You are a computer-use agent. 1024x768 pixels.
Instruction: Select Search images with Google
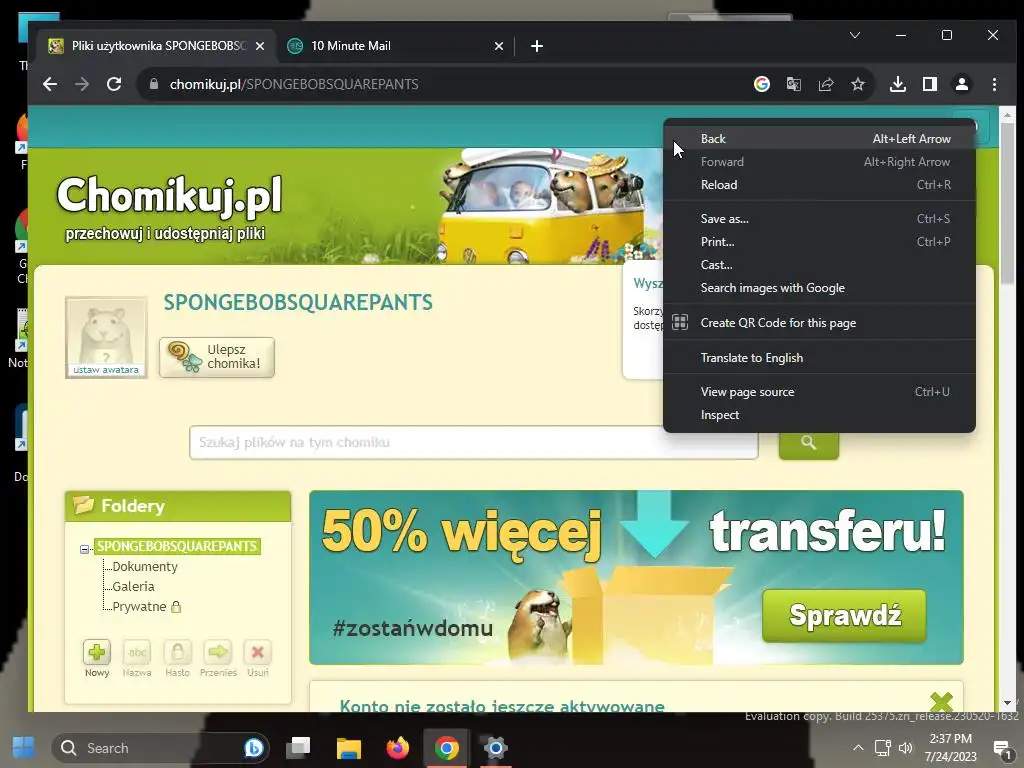pyautogui.click(x=819, y=288)
